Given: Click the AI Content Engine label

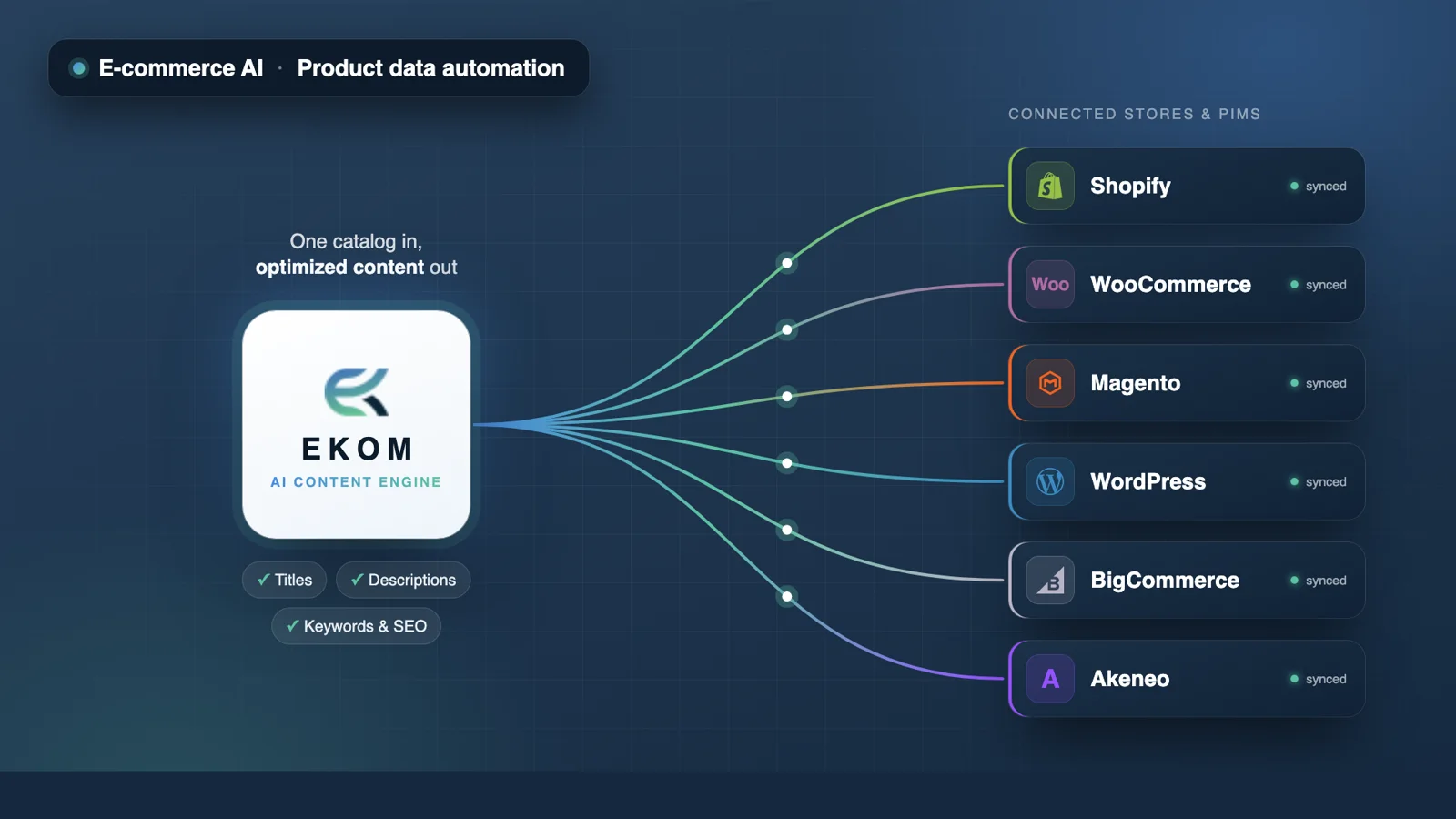Looking at the screenshot, I should click(x=356, y=482).
